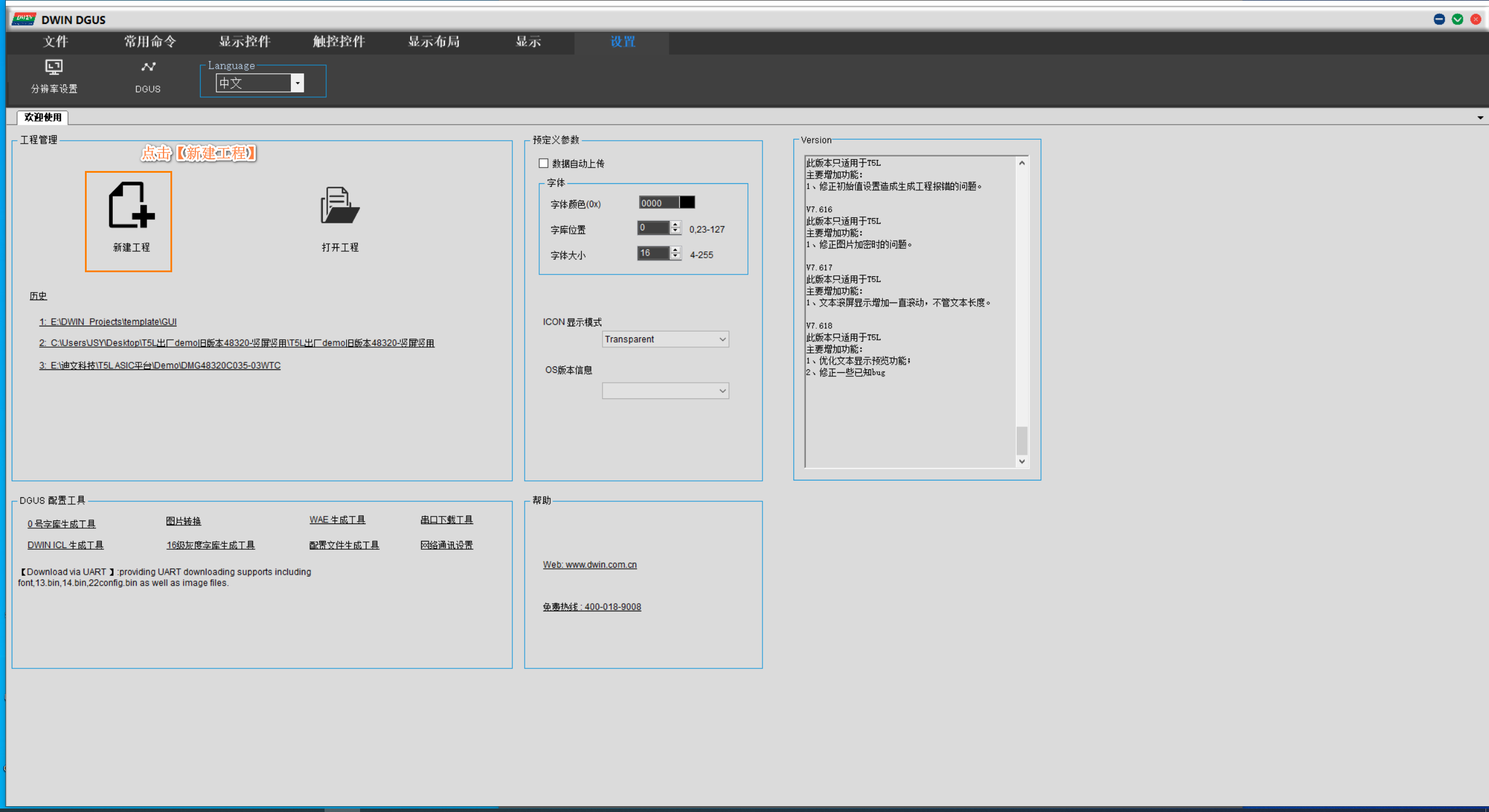This screenshot has width=1489, height=812.
Task: Open the WAE 生成工具 link
Action: point(337,520)
